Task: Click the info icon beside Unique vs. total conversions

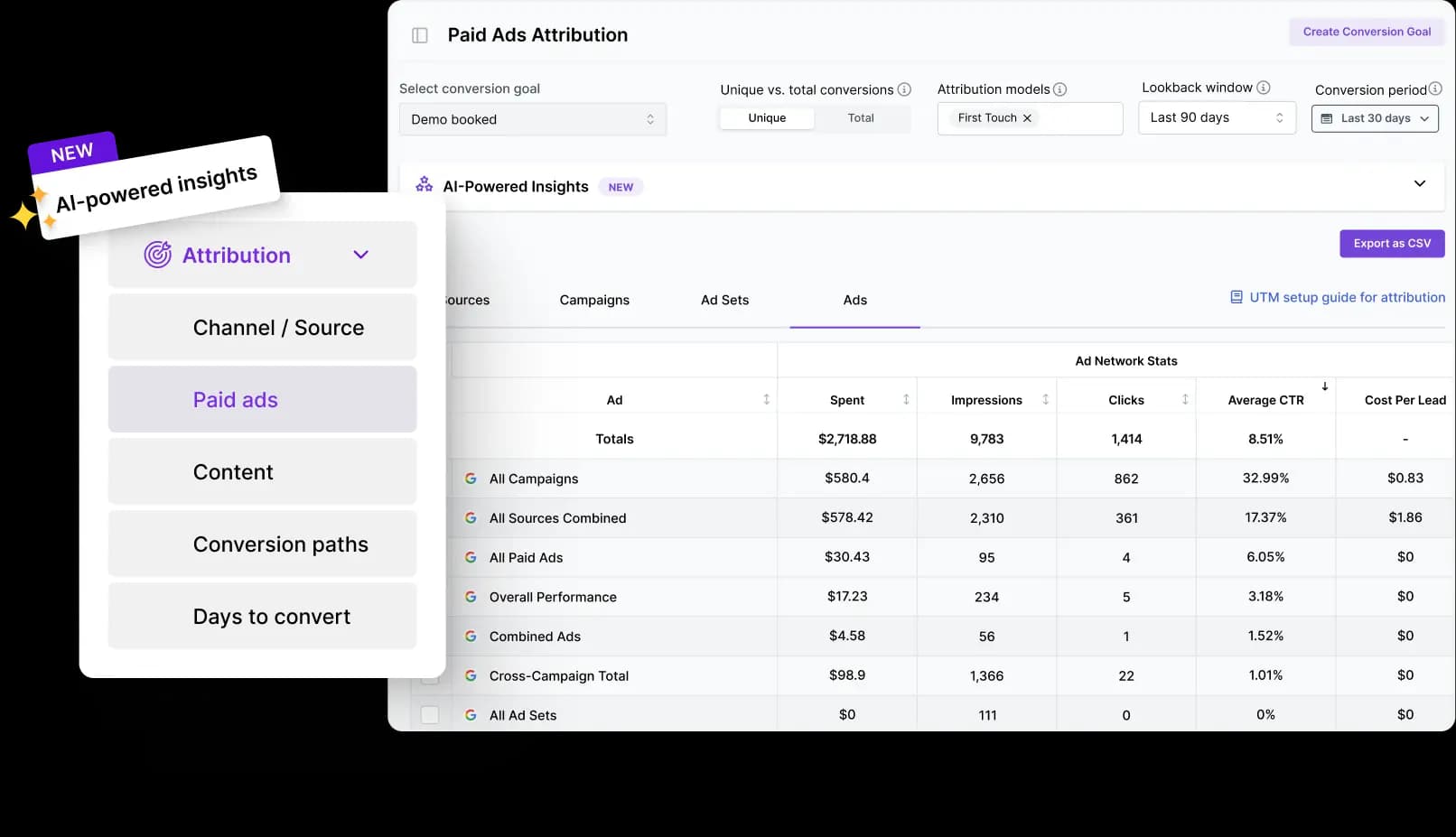Action: pos(904,89)
